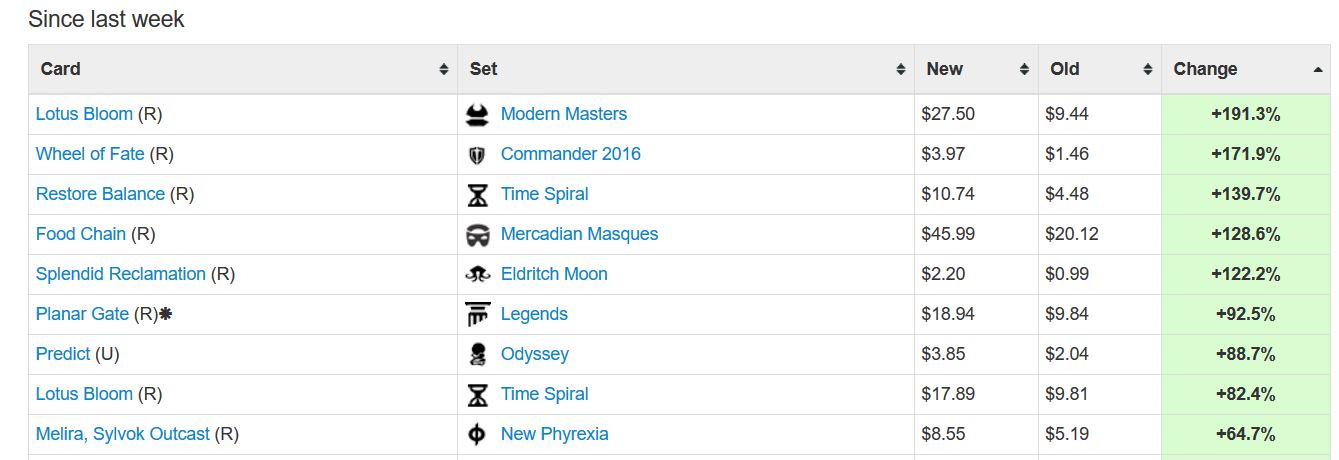The image size is (1339, 460).
Task: Click the Mercadian Masques mask set icon
Action: point(478,235)
